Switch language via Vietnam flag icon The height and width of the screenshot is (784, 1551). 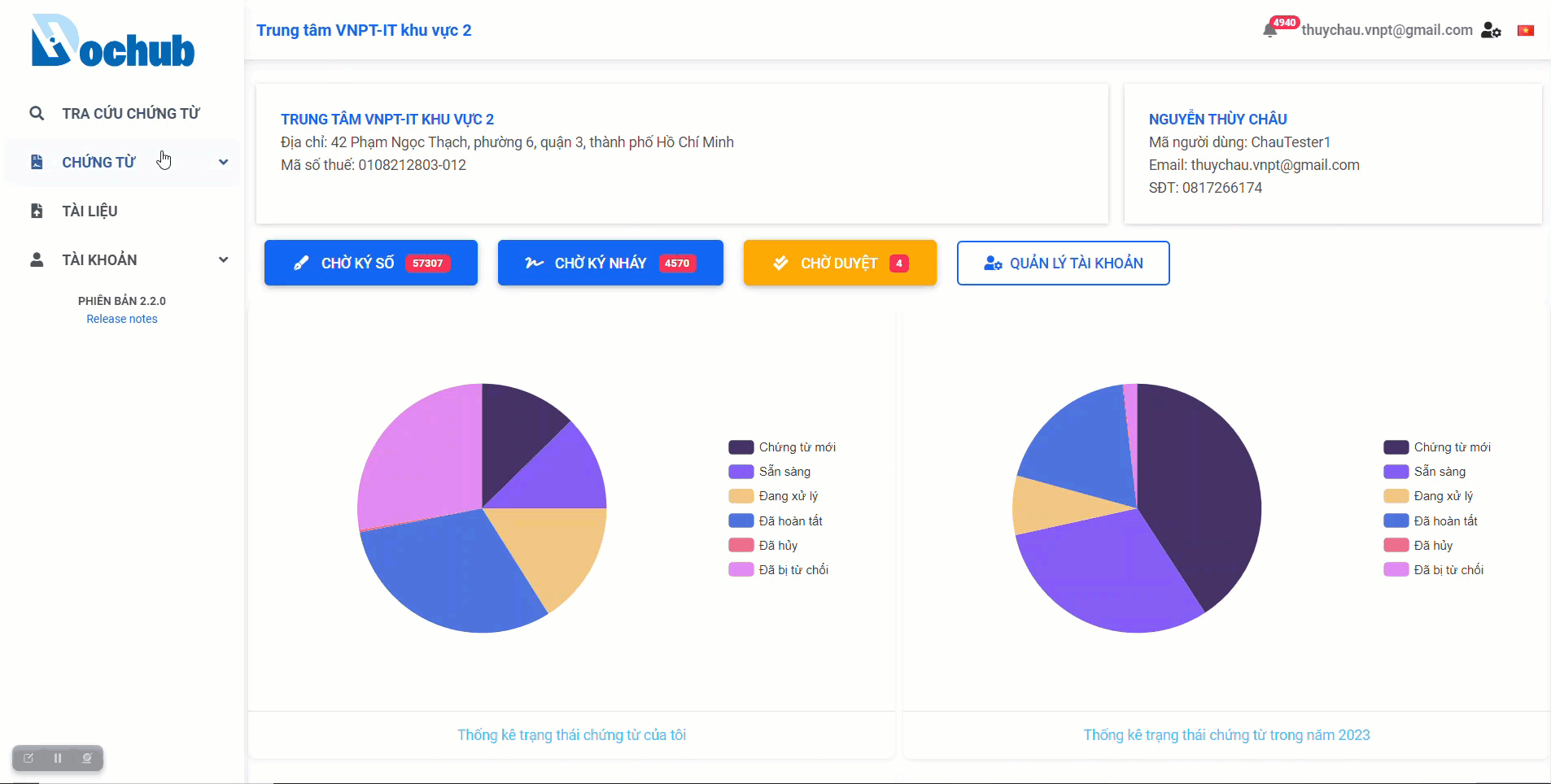(1526, 30)
